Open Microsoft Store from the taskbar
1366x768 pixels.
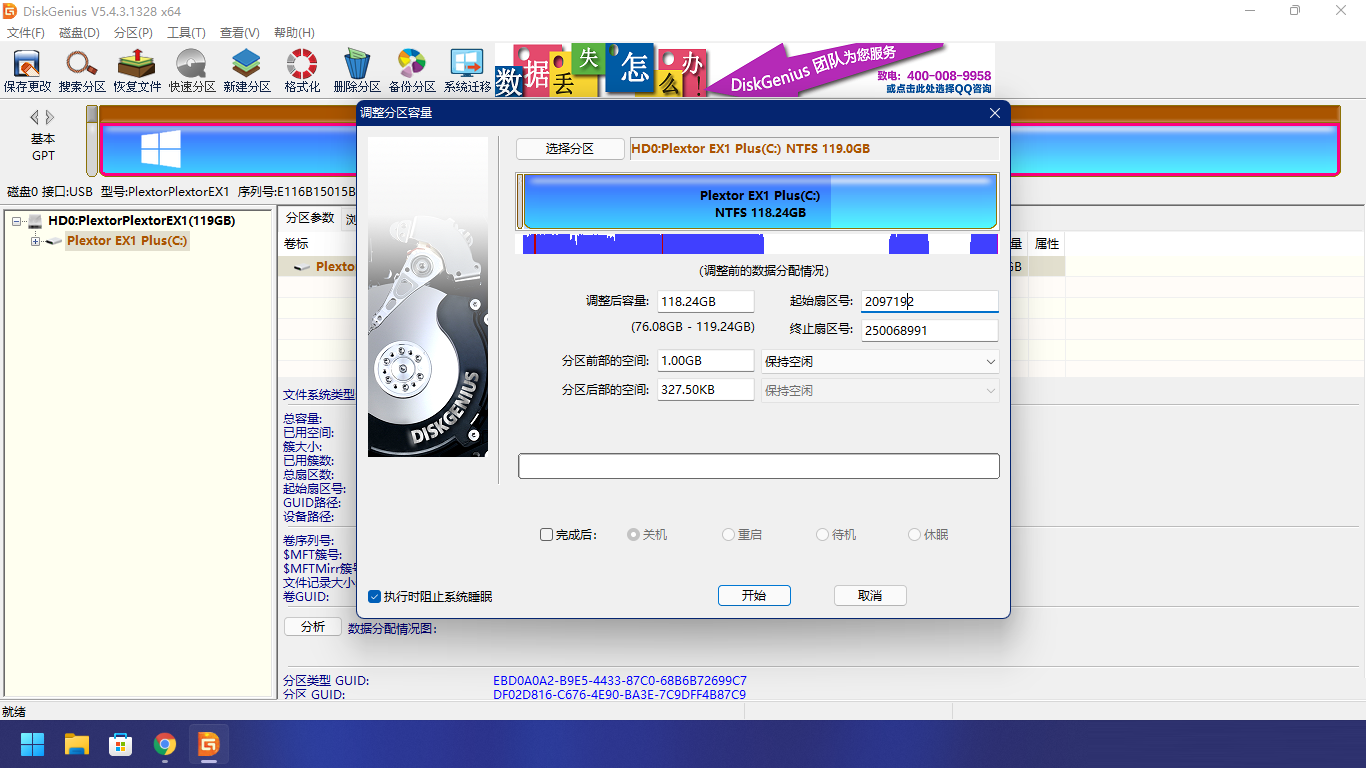(x=121, y=744)
